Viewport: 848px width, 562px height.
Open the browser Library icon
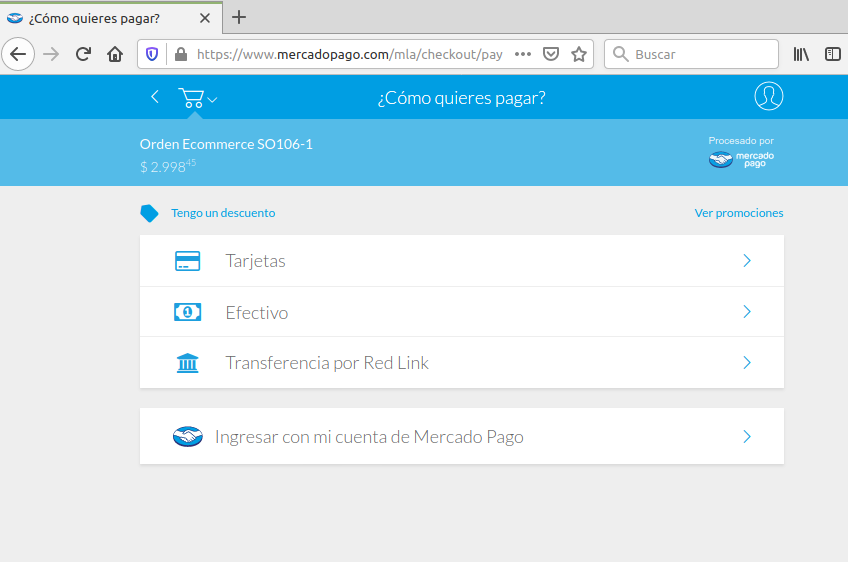pyautogui.click(x=801, y=54)
